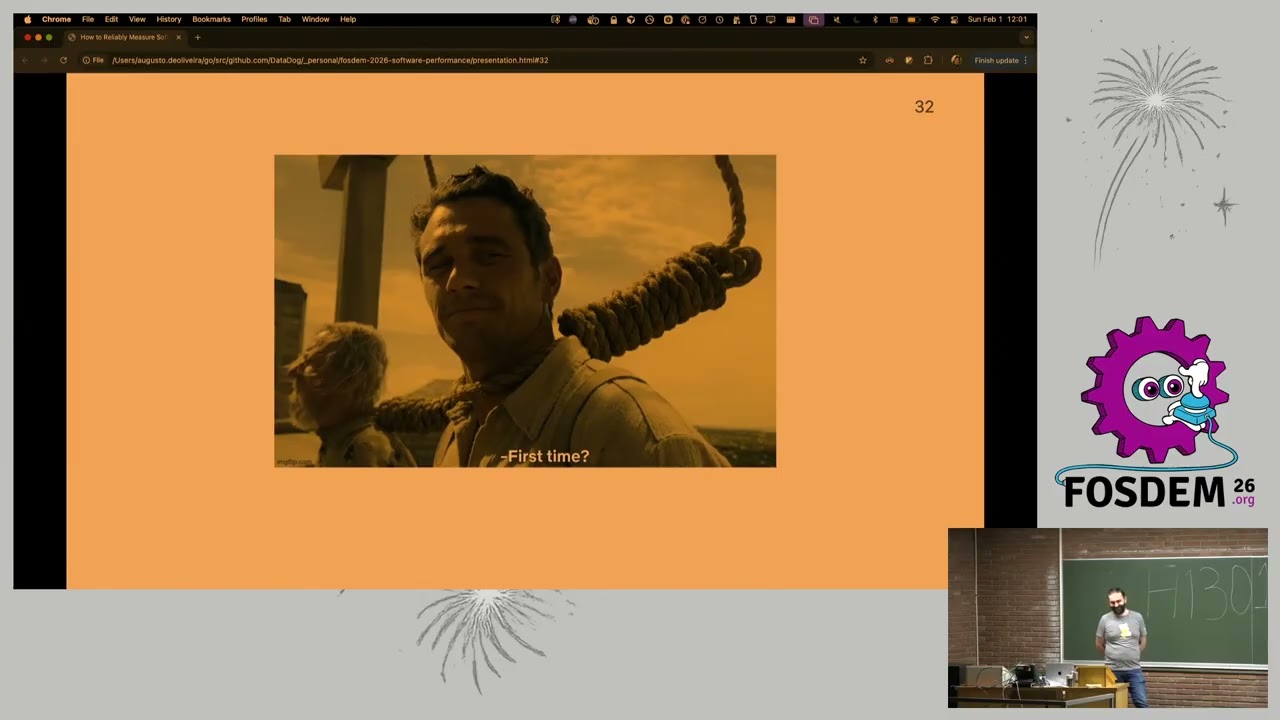The image size is (1280, 720).
Task: Open the Edit menu
Action: [x=111, y=19]
